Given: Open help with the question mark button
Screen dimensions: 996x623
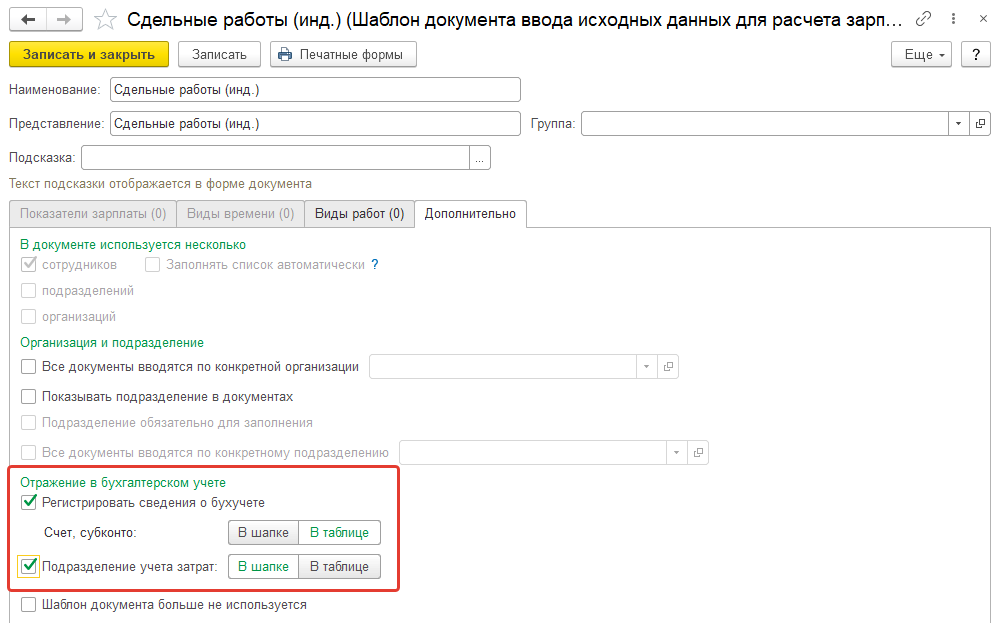Looking at the screenshot, I should pos(976,55).
